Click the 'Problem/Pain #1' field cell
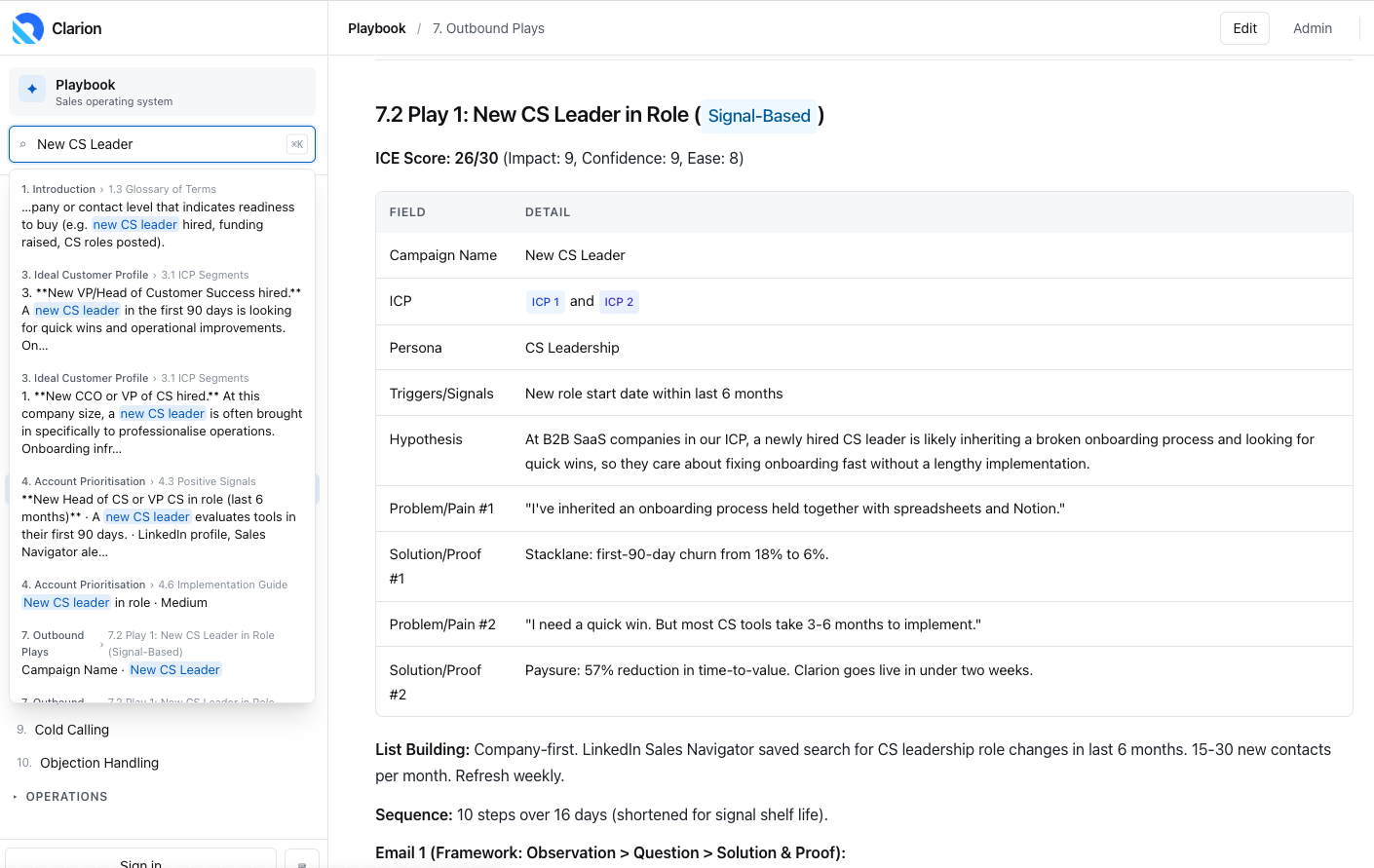1374x868 pixels. point(441,509)
